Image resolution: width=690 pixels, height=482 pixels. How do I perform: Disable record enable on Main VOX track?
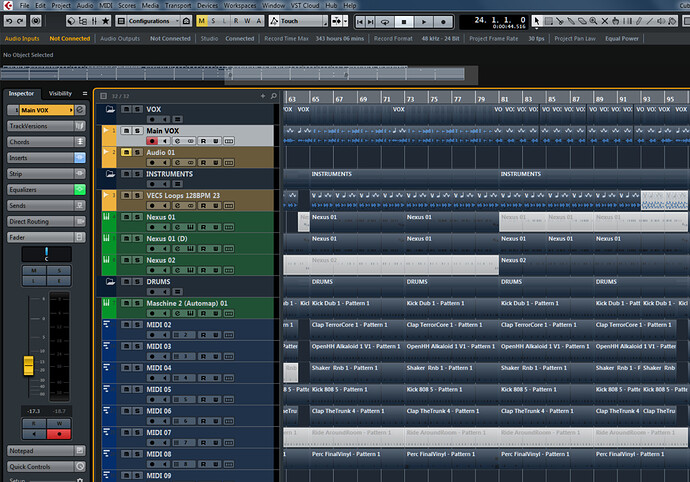pos(152,141)
